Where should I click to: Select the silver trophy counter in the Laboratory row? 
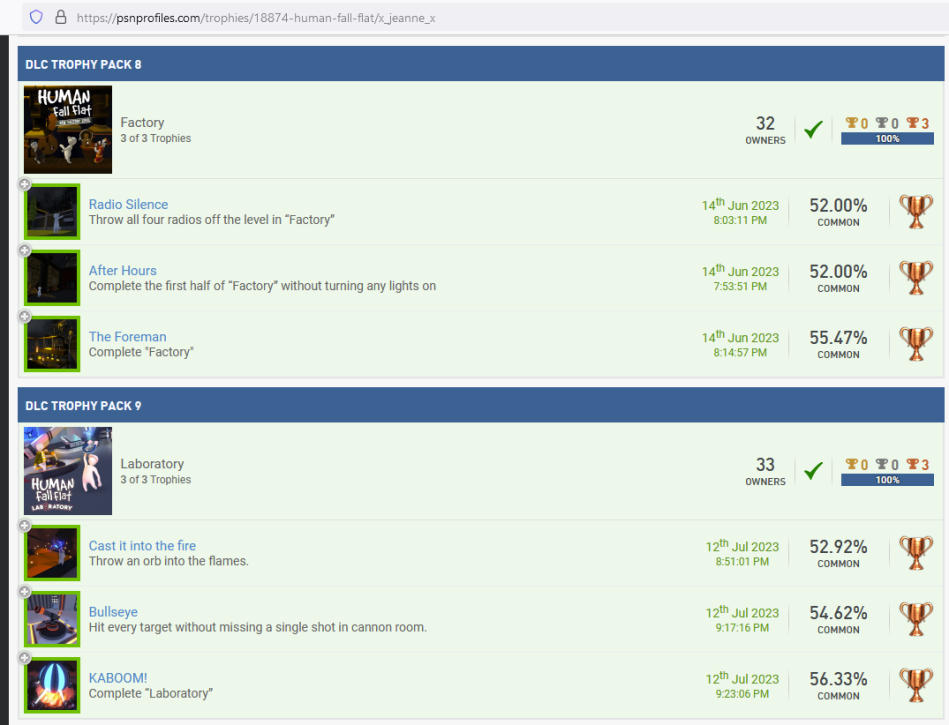point(886,464)
